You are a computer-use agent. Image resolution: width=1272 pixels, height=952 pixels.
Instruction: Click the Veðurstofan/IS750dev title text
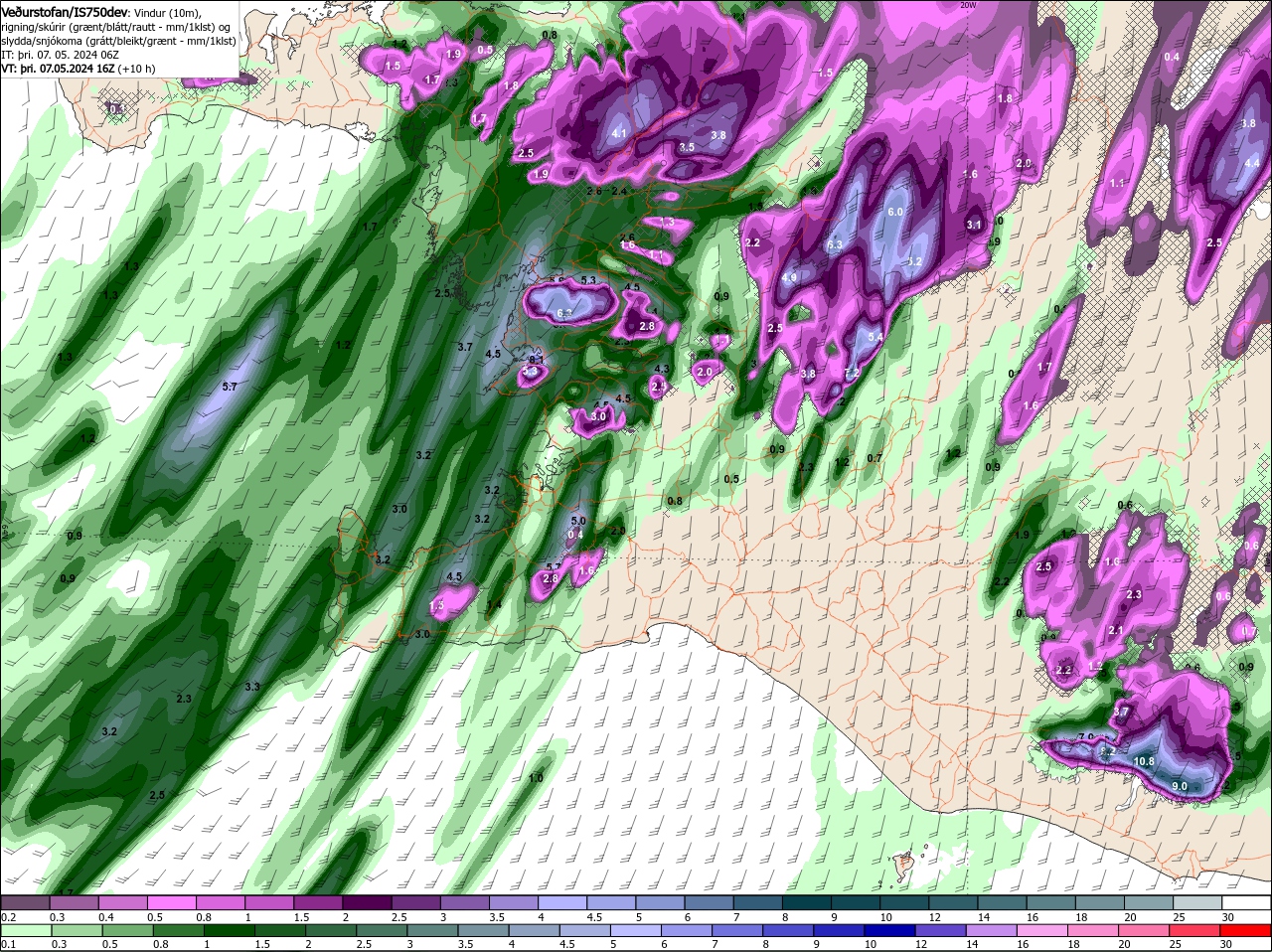click(64, 11)
